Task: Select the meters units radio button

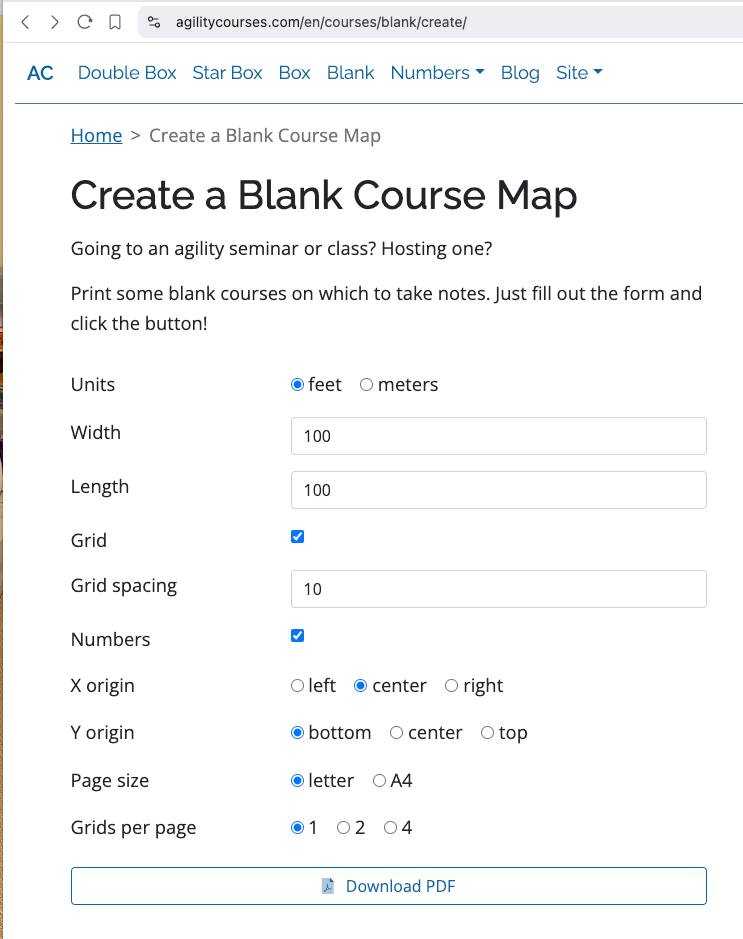Action: pyautogui.click(x=366, y=384)
